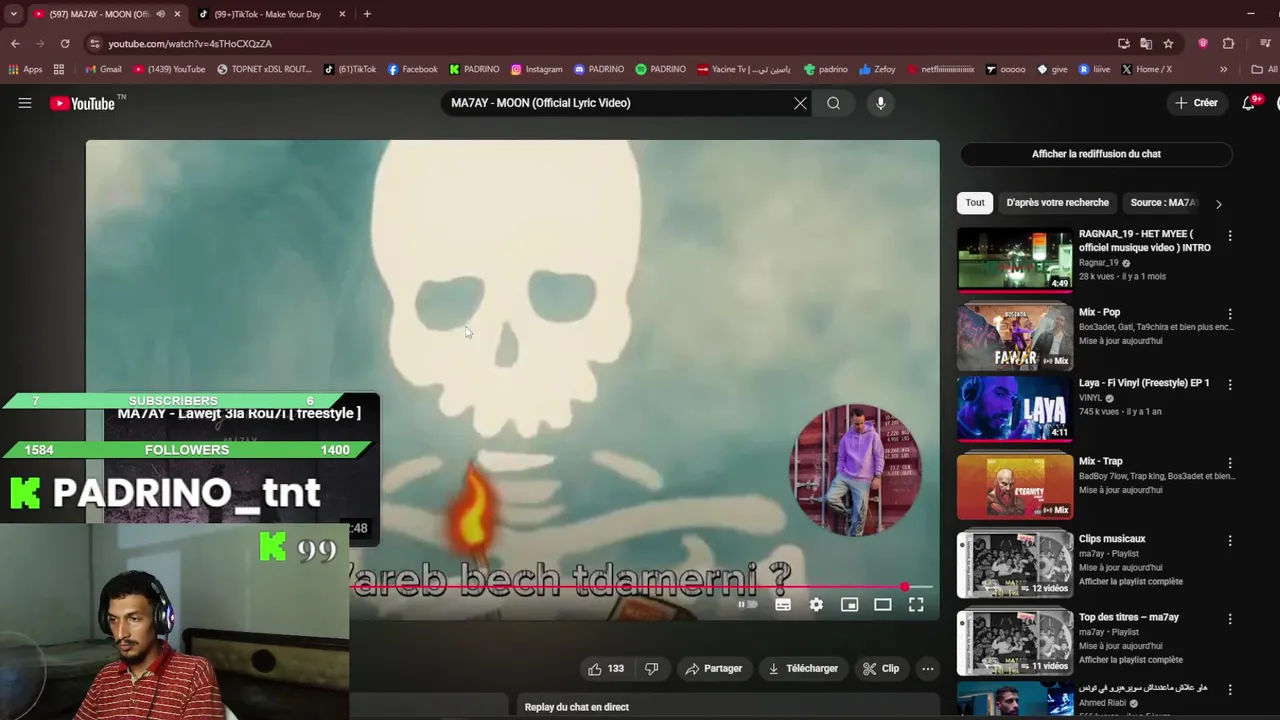This screenshot has height=720, width=1280.
Task: Open the player settings gear
Action: (816, 604)
